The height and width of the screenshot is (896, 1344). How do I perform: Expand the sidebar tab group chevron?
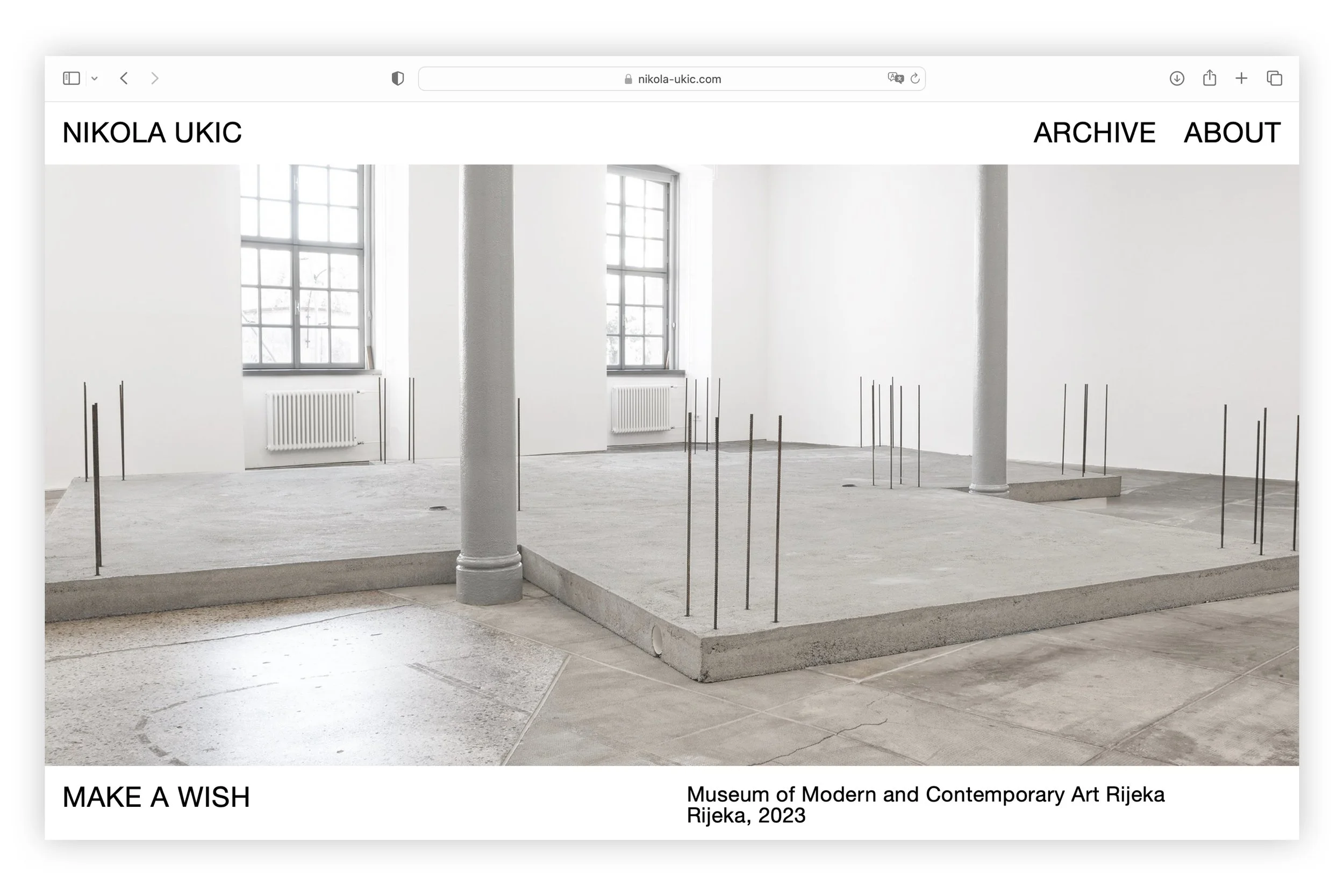coord(95,79)
